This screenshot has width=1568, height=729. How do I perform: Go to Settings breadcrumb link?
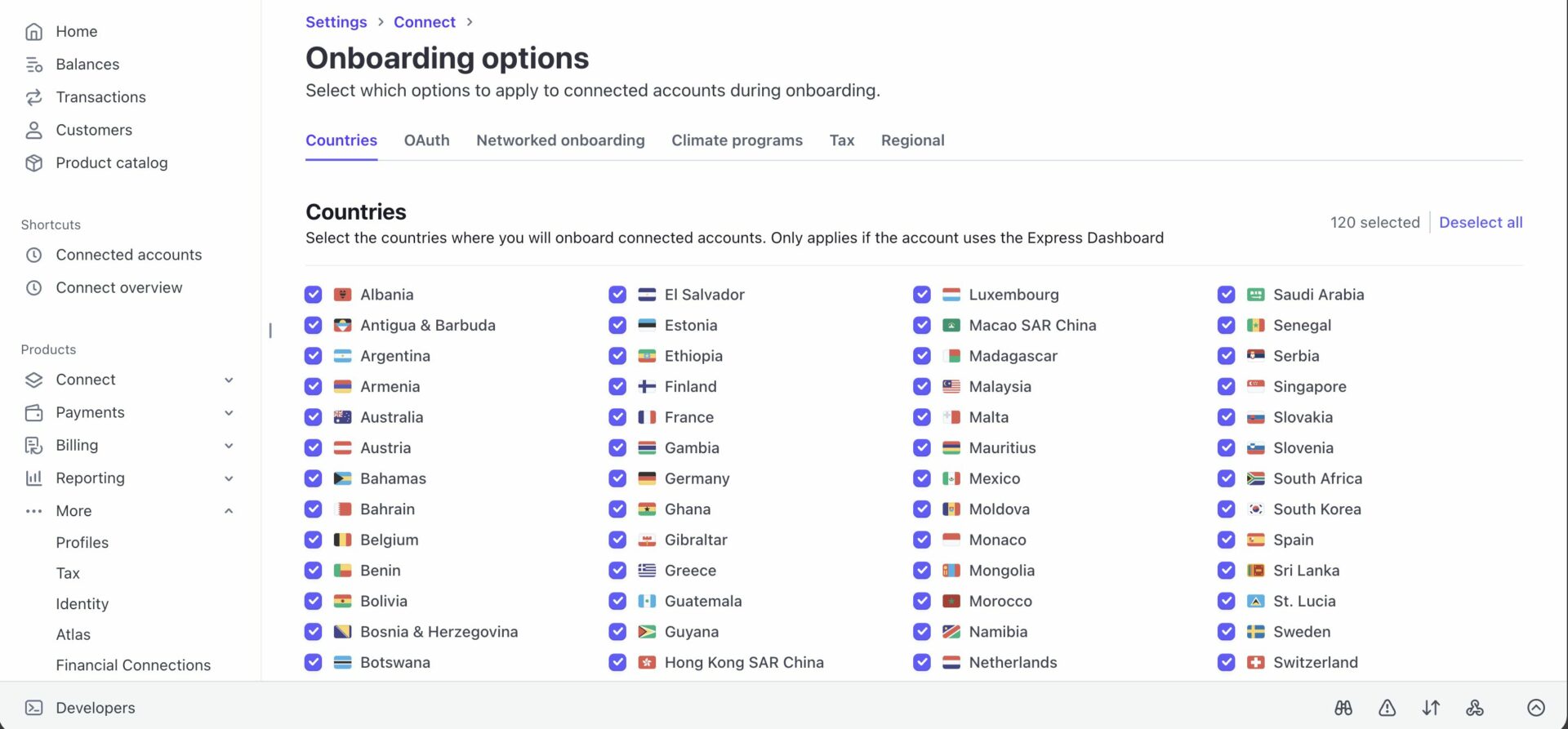click(x=336, y=22)
